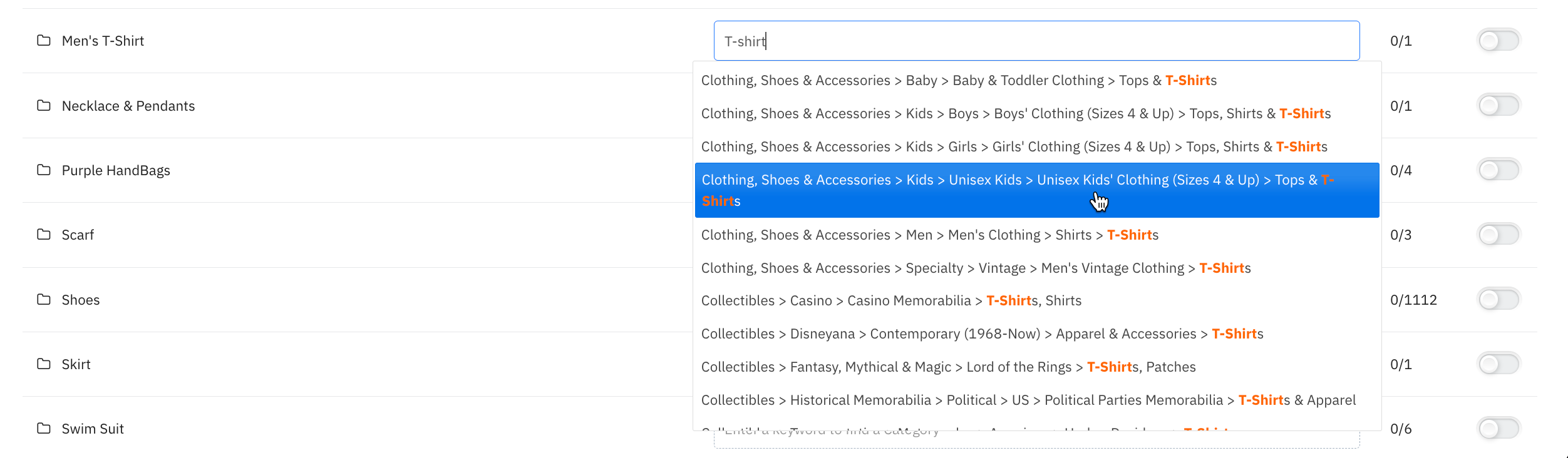Viewport: 1568px width, 458px height.
Task: Enable the Necklace & Pendants toggle switch
Action: click(1498, 105)
